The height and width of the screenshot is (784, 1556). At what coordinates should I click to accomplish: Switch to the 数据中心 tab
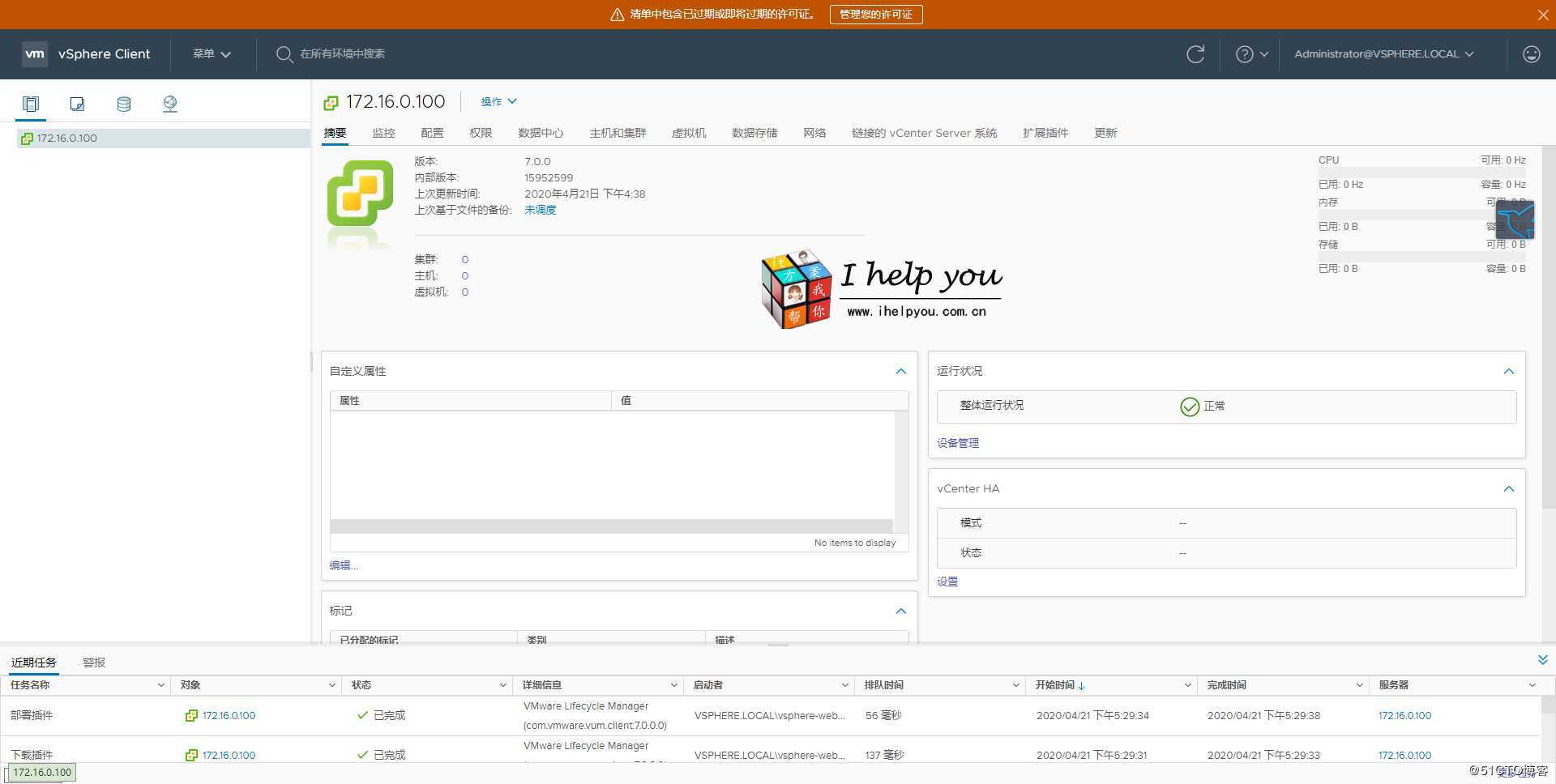(x=541, y=133)
